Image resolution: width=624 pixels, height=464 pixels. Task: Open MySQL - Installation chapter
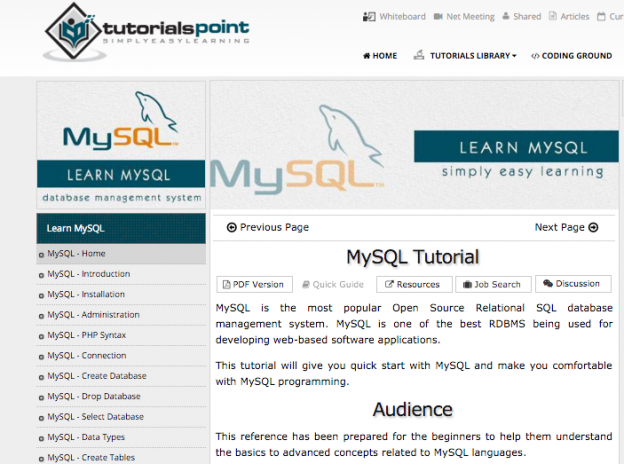click(121, 294)
